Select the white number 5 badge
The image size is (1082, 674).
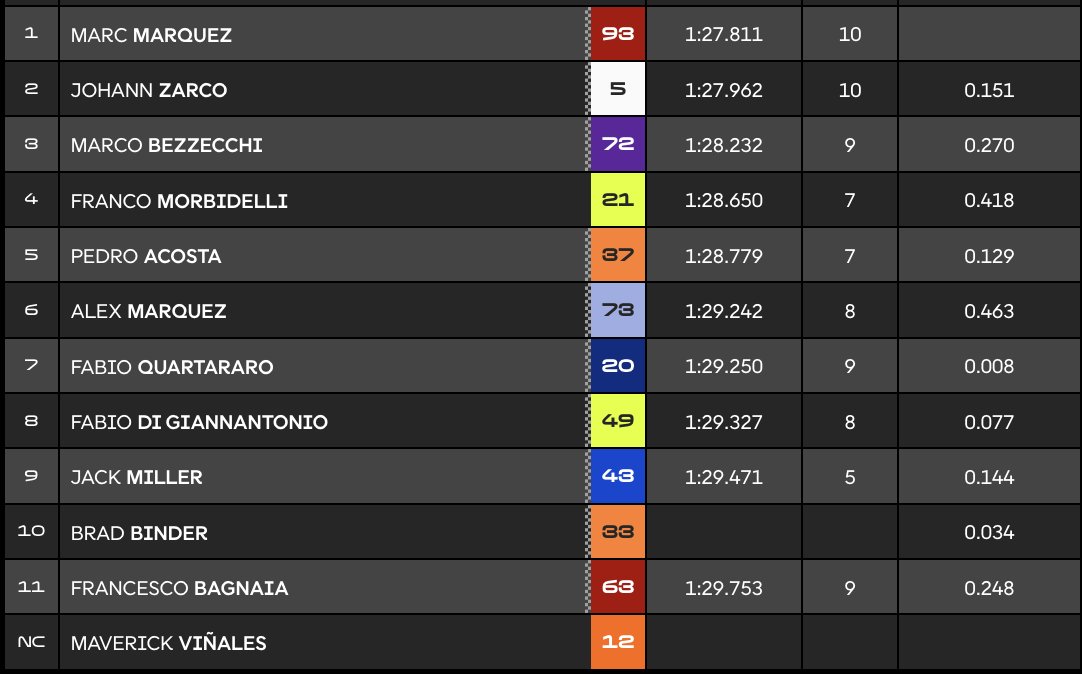coord(618,90)
